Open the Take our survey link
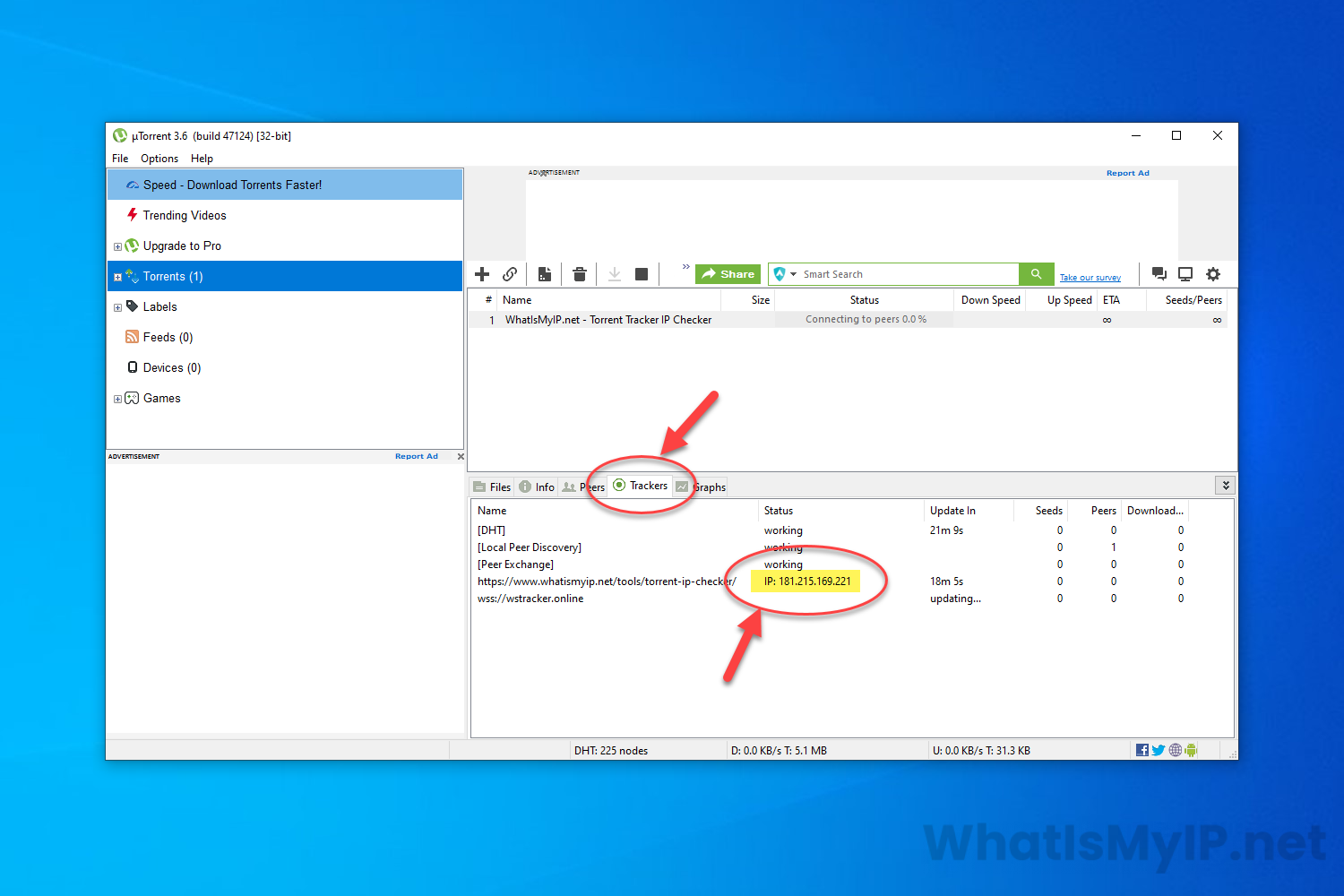The width and height of the screenshot is (1344, 896). tap(1090, 278)
